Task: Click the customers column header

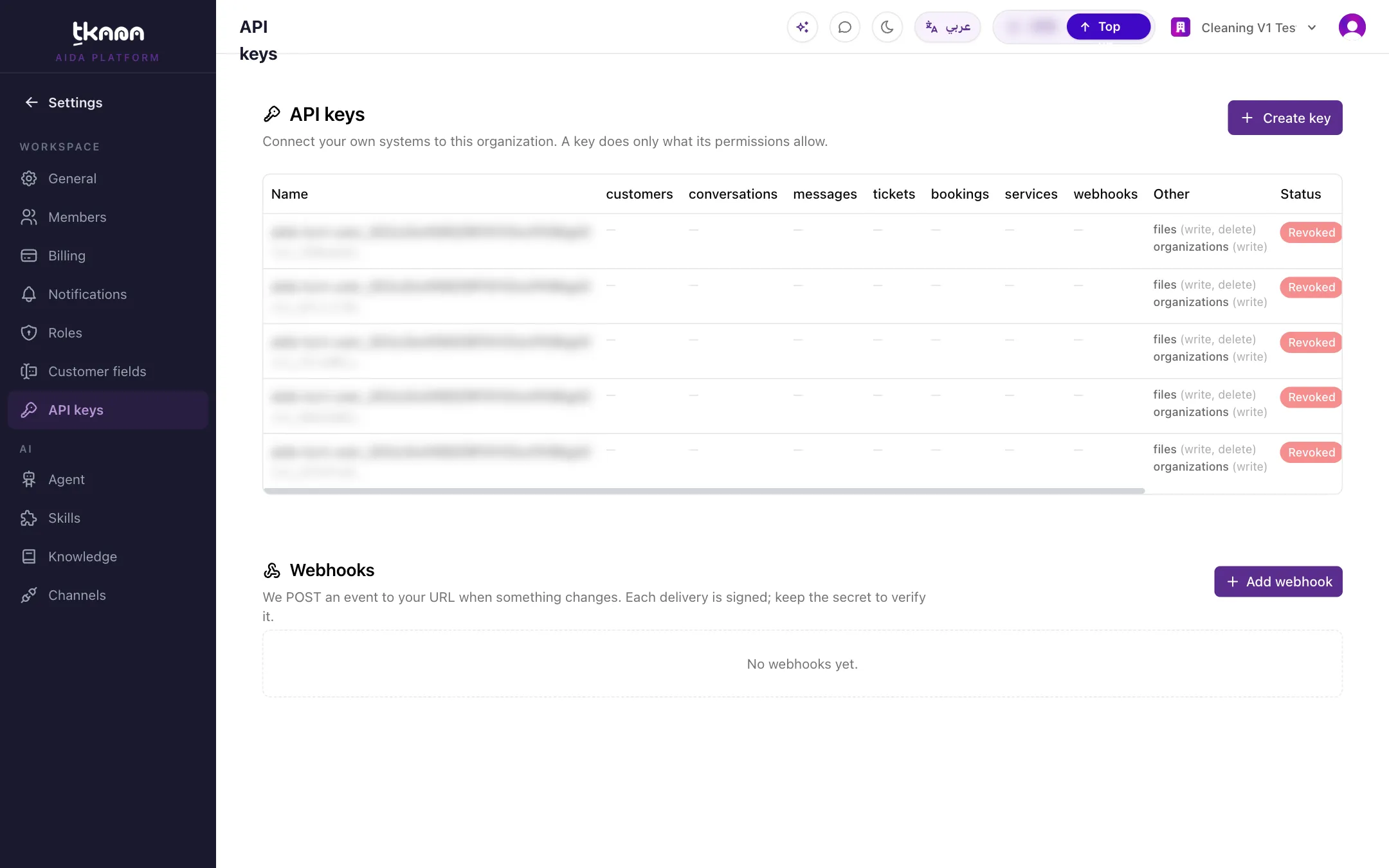Action: (639, 194)
